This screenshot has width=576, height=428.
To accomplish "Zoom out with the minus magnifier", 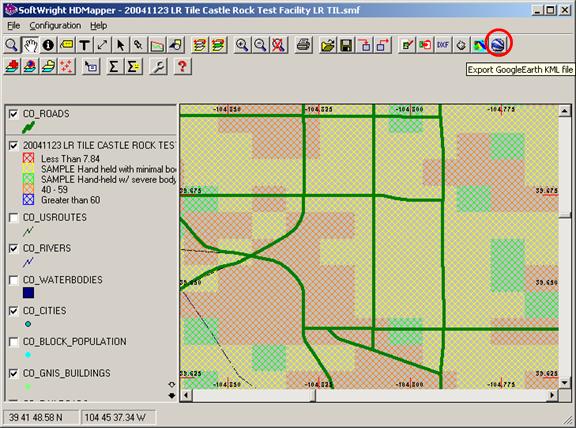I will 260,45.
